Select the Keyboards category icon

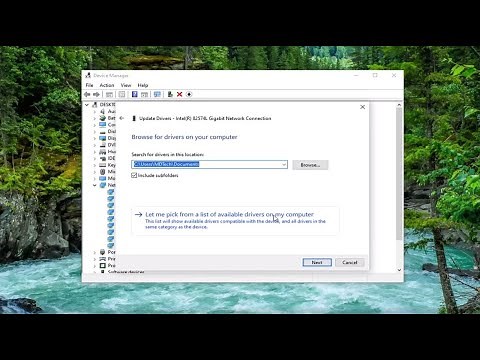pos(103,165)
